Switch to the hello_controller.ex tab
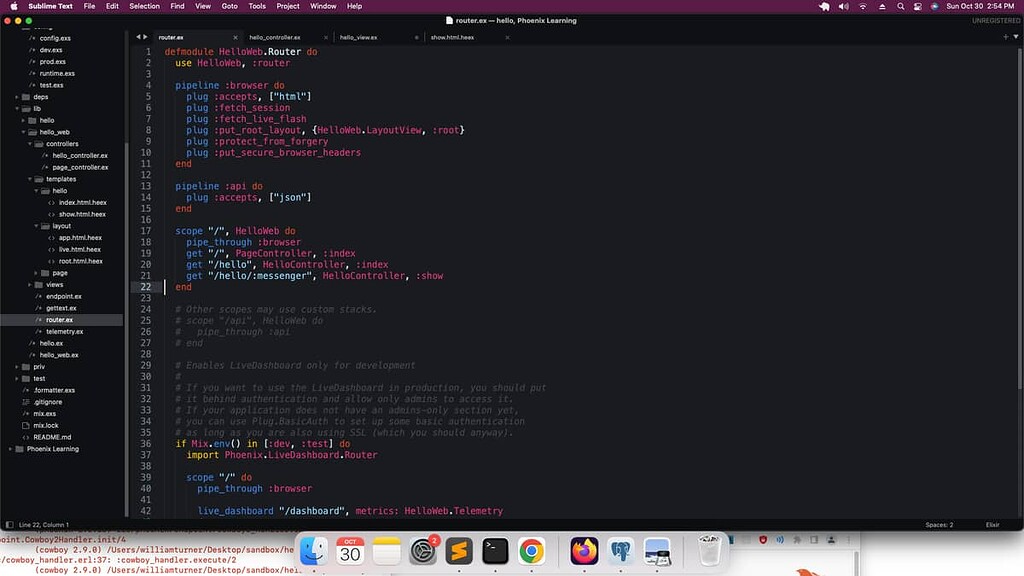The image size is (1024, 576). [277, 37]
